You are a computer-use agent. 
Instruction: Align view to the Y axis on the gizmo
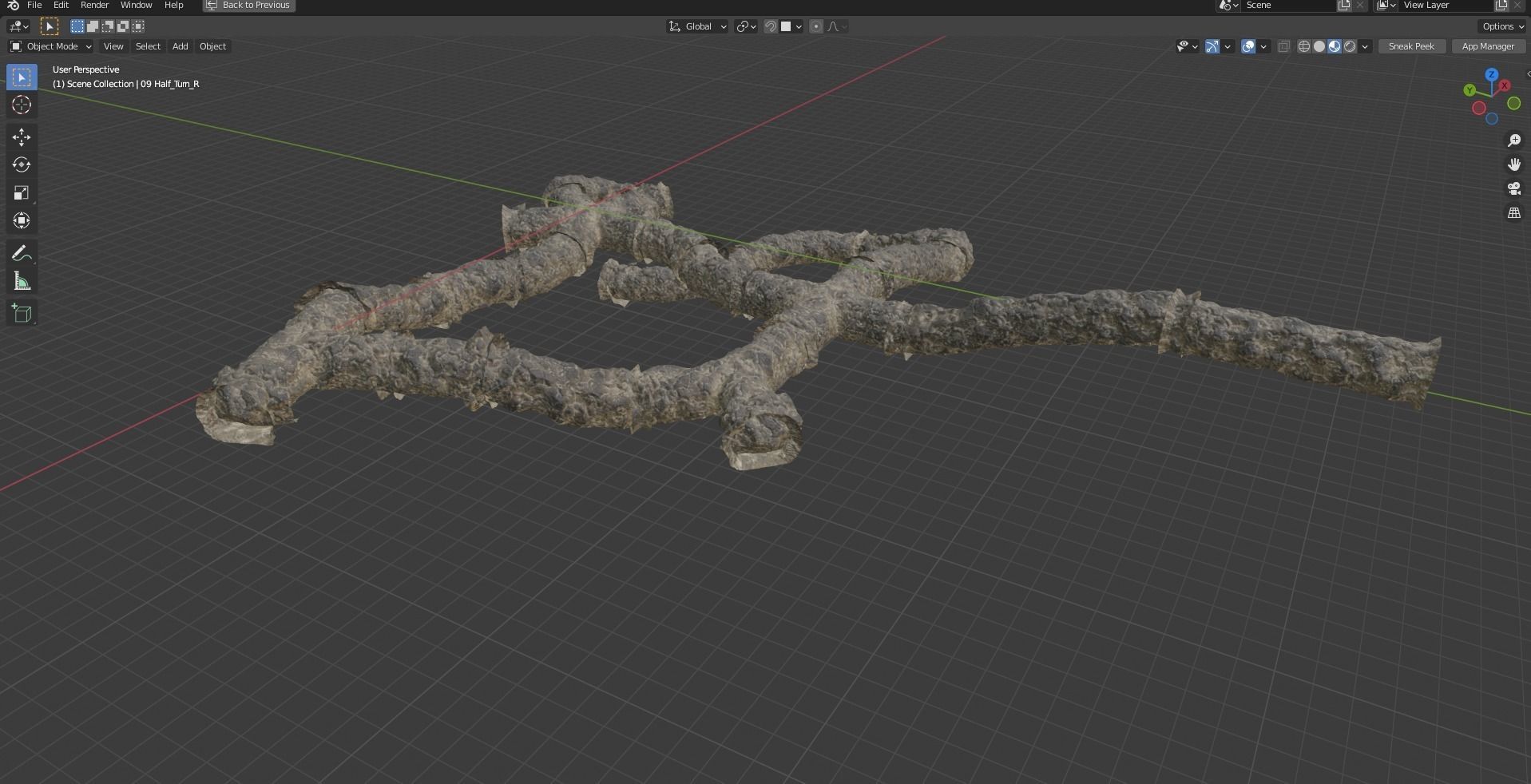[1470, 90]
